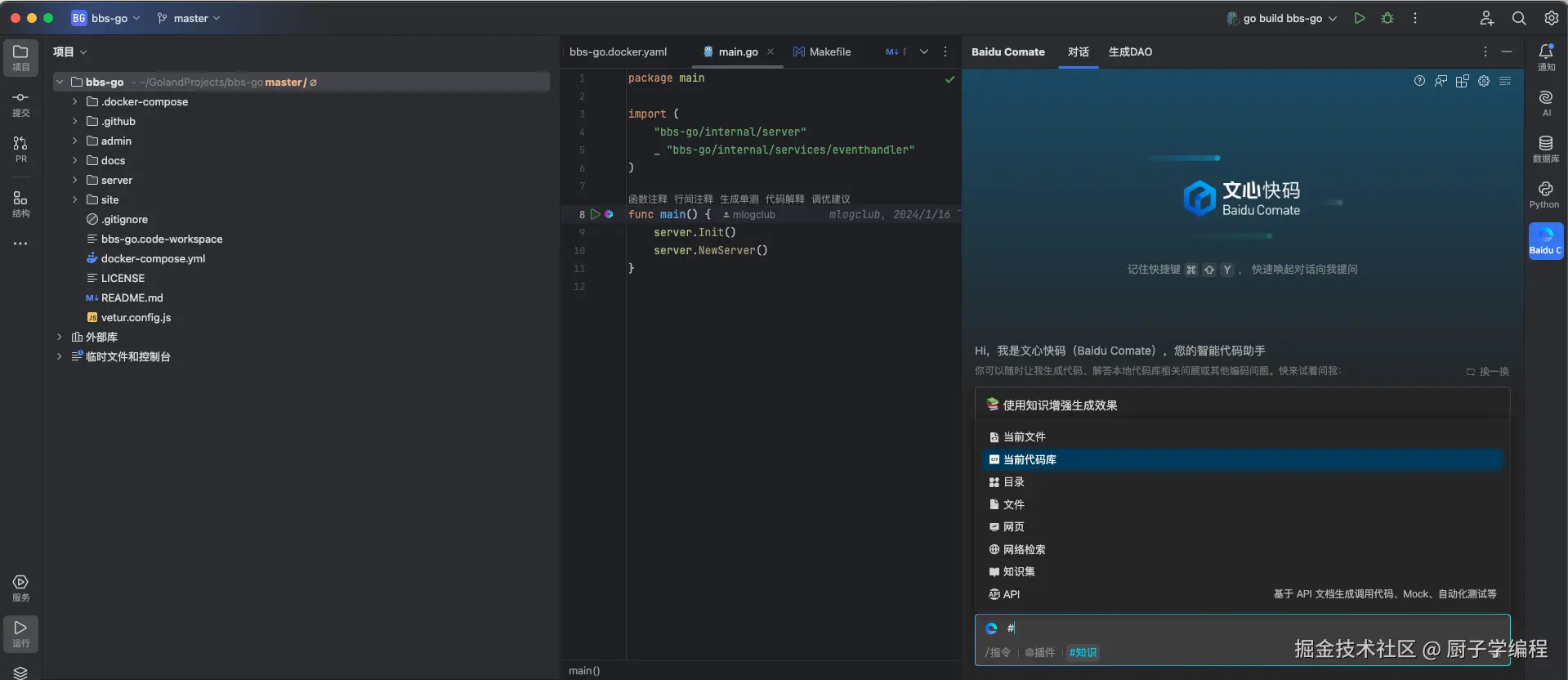The width and height of the screenshot is (1568, 680).
Task: Open editor tabs more options menu
Action: 945,51
